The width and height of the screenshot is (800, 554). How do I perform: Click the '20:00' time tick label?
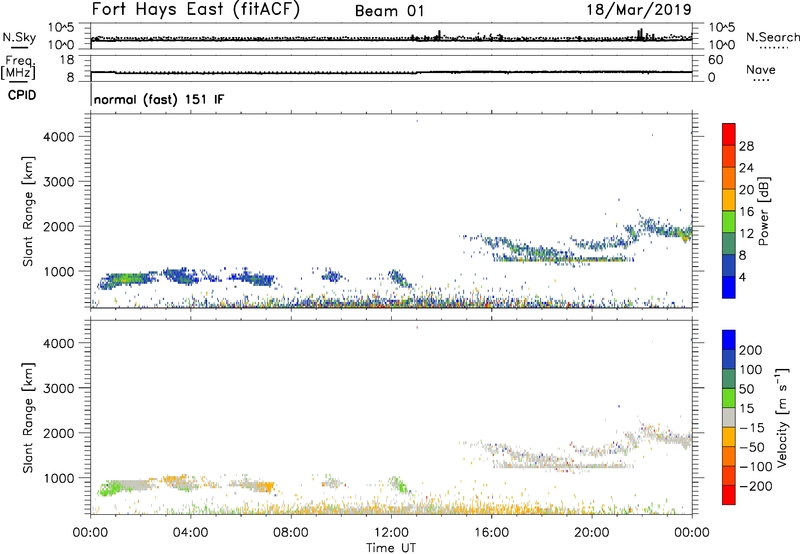tap(591, 533)
